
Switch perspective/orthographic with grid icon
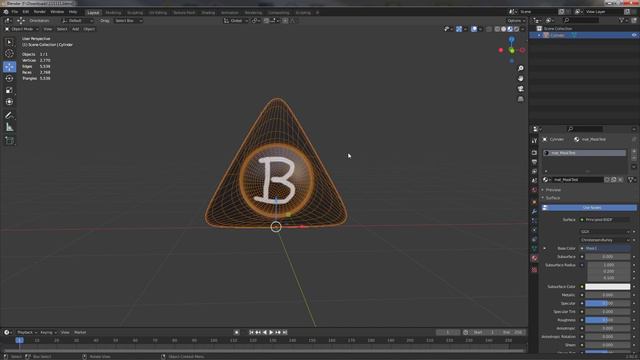520,99
